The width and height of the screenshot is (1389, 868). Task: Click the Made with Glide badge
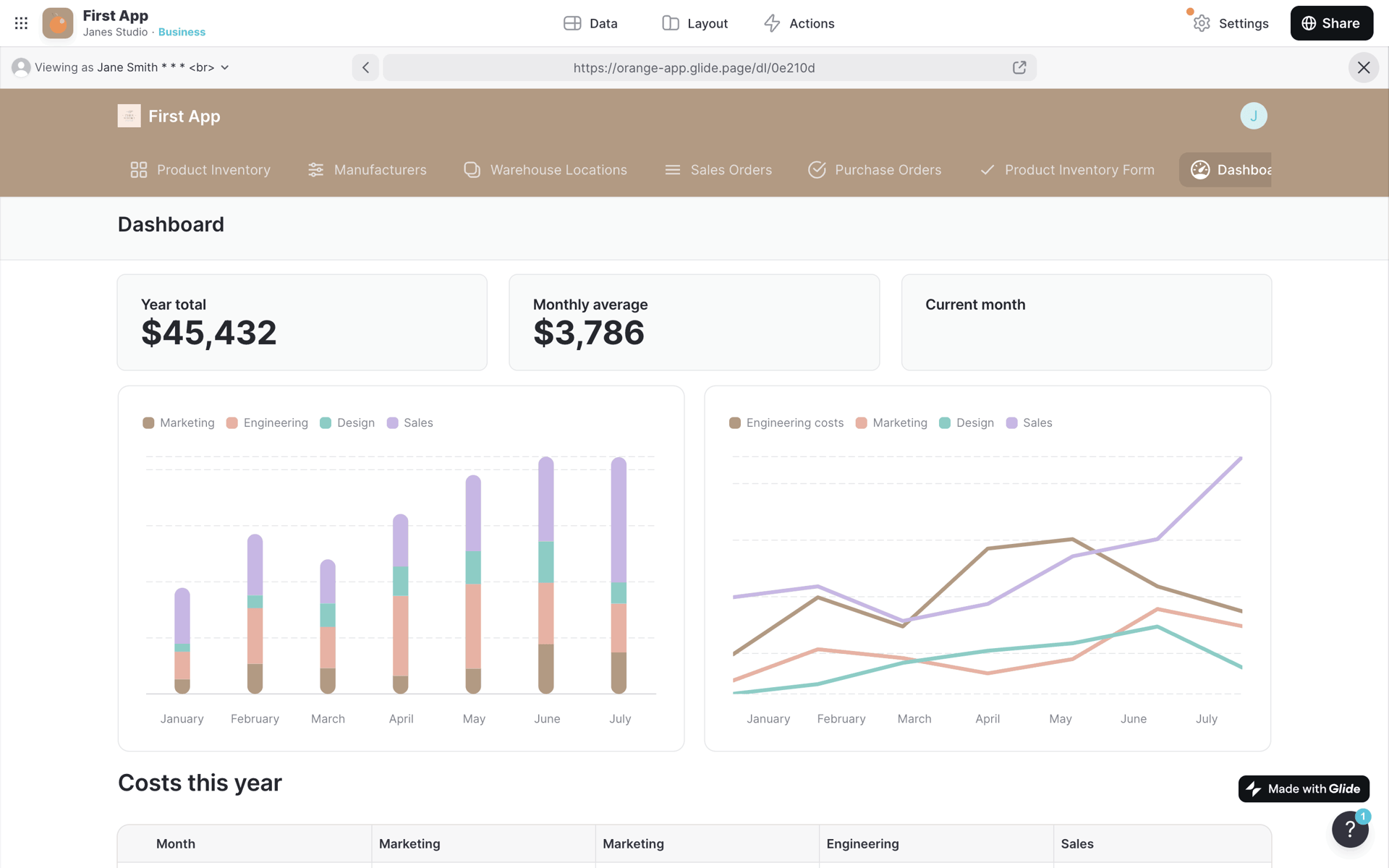(1304, 788)
